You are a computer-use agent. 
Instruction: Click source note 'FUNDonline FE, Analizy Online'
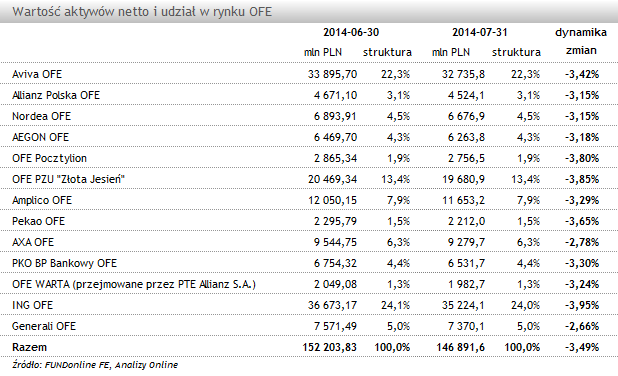click(x=111, y=365)
